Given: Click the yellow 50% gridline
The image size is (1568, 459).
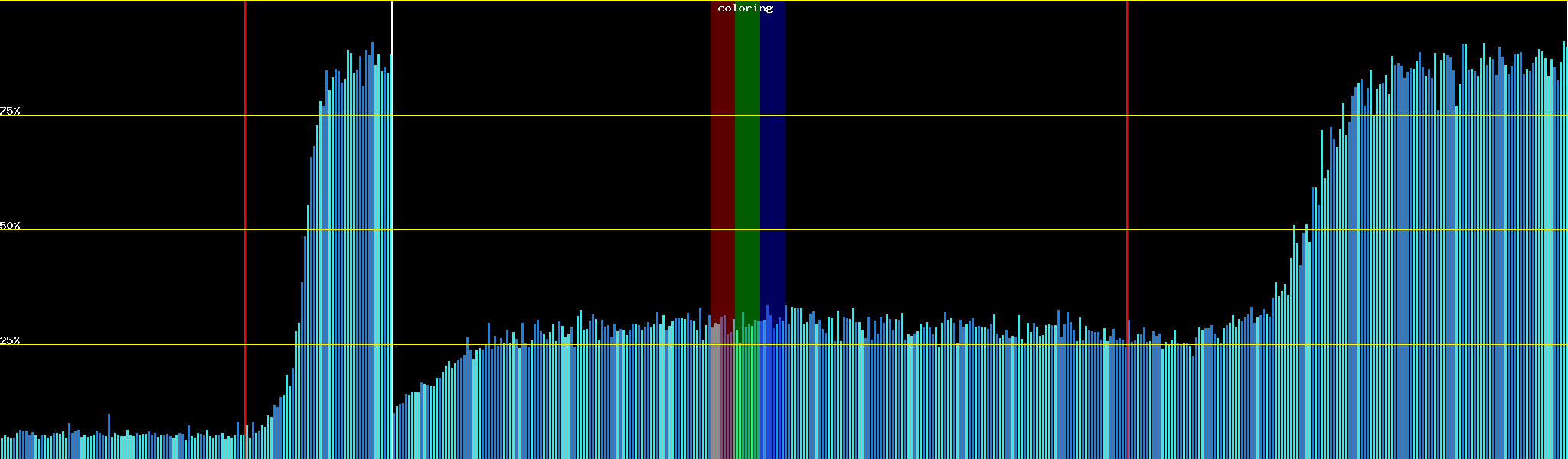Looking at the screenshot, I should coord(919,230).
